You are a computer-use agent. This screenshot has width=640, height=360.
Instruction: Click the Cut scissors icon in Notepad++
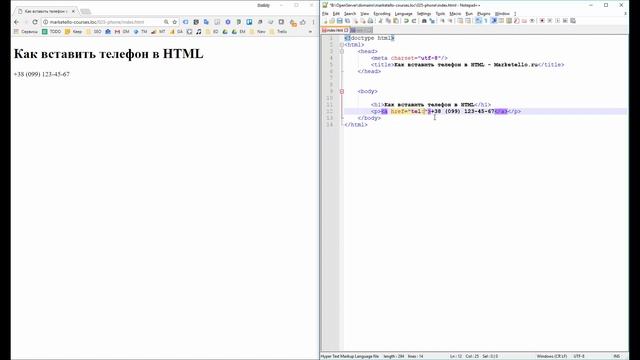(380, 21)
